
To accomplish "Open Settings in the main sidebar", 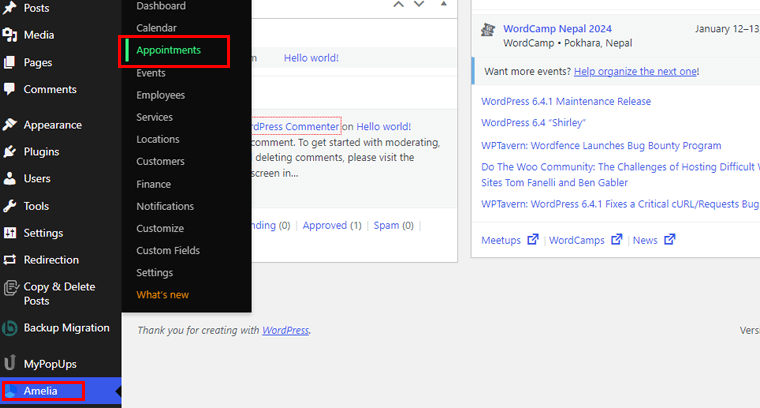I will [x=43, y=233].
